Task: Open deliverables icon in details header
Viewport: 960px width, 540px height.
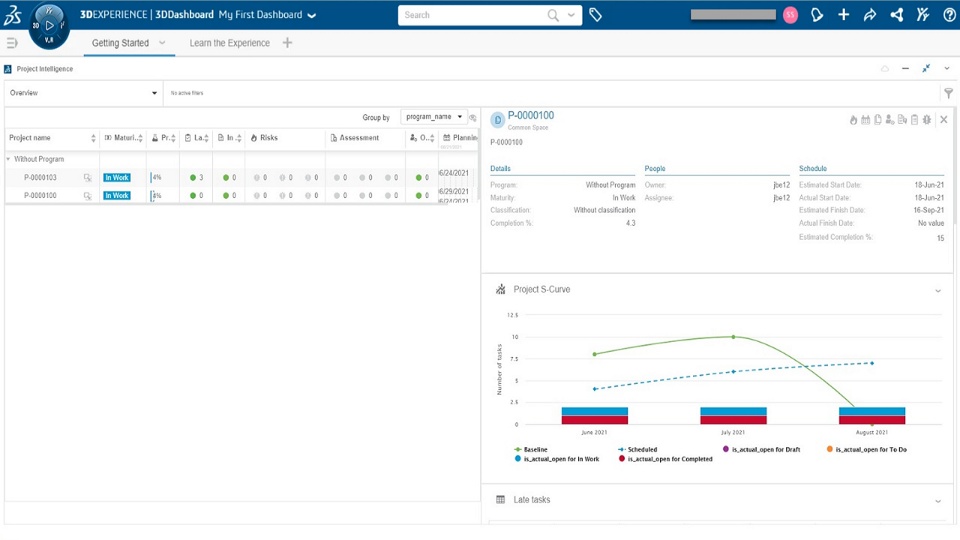Action: pos(902,120)
